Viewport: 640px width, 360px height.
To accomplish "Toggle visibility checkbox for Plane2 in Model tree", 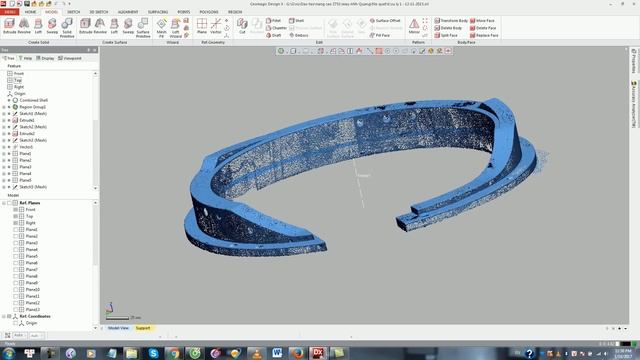I will point(16,236).
